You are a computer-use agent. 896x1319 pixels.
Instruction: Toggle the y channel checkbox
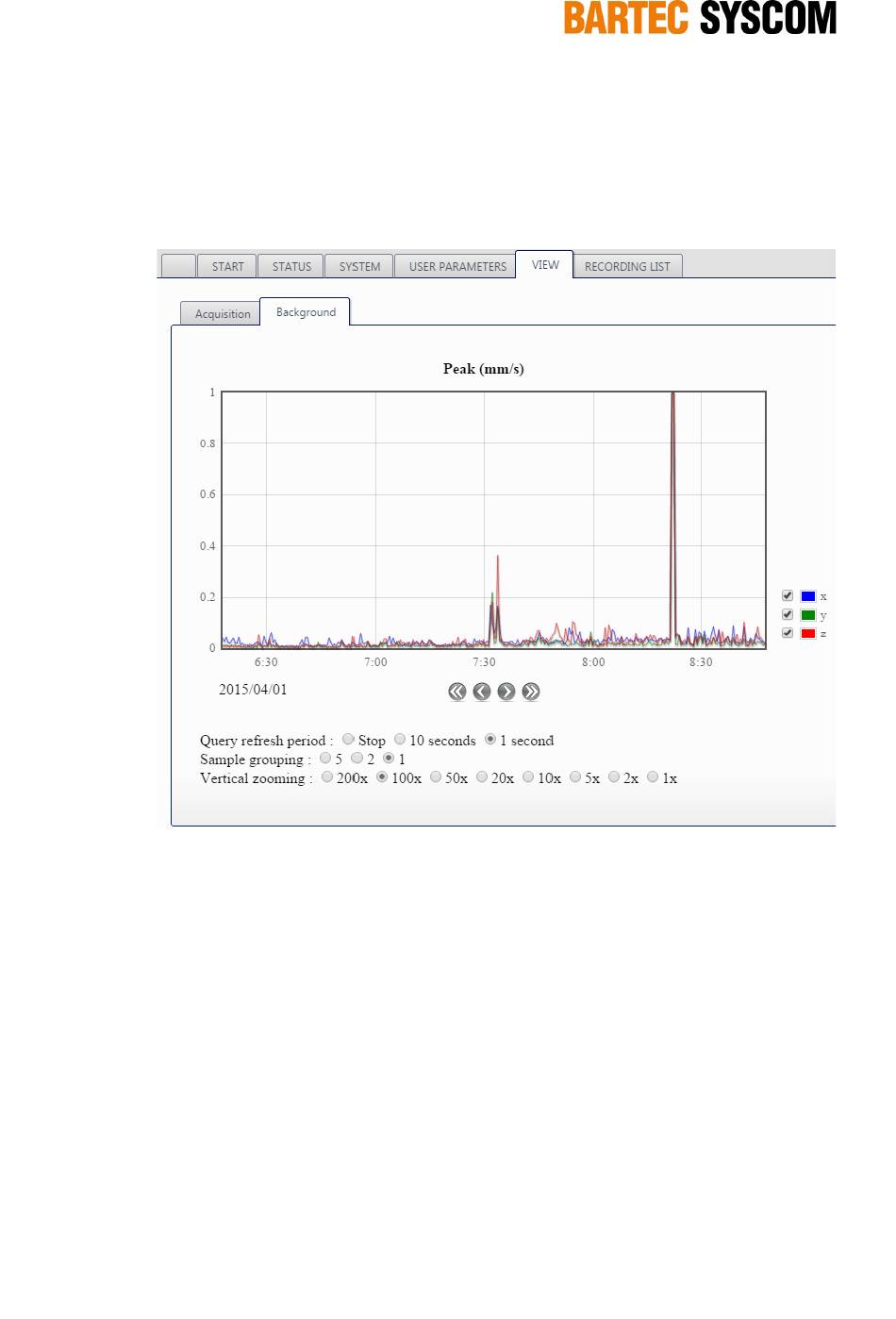pyautogui.click(x=788, y=614)
